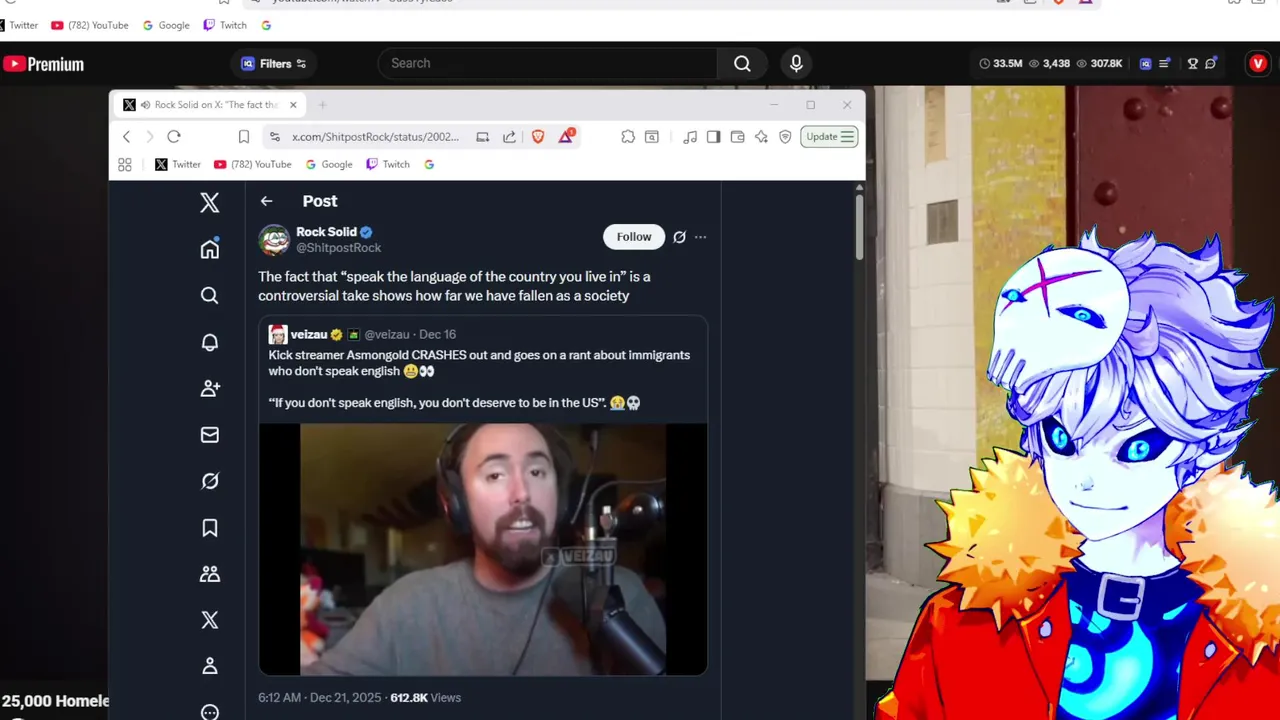This screenshot has height=720, width=1280.
Task: Open Brave Rewards triangle icon
Action: click(x=566, y=136)
